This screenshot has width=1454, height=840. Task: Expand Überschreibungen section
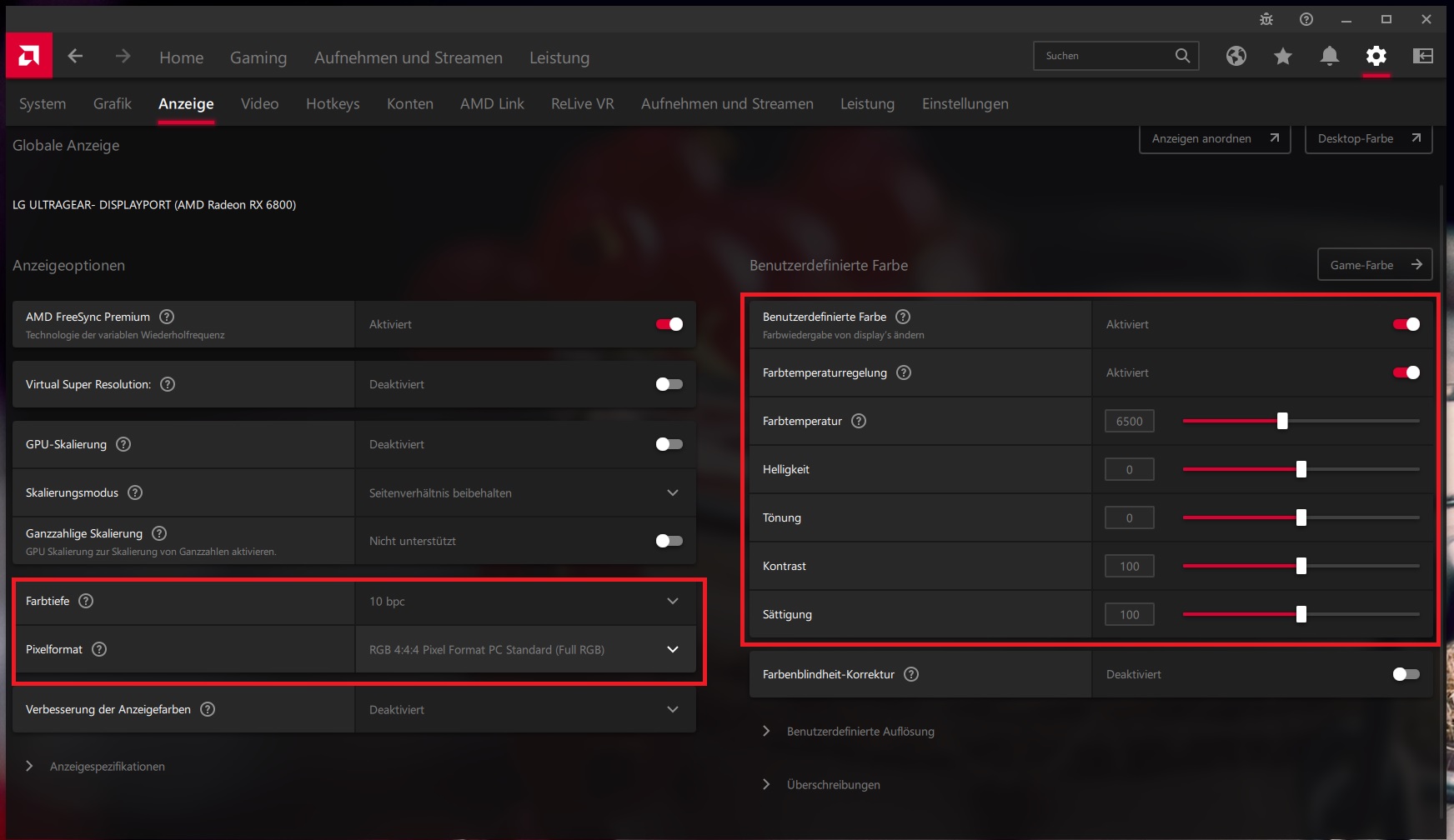821,784
